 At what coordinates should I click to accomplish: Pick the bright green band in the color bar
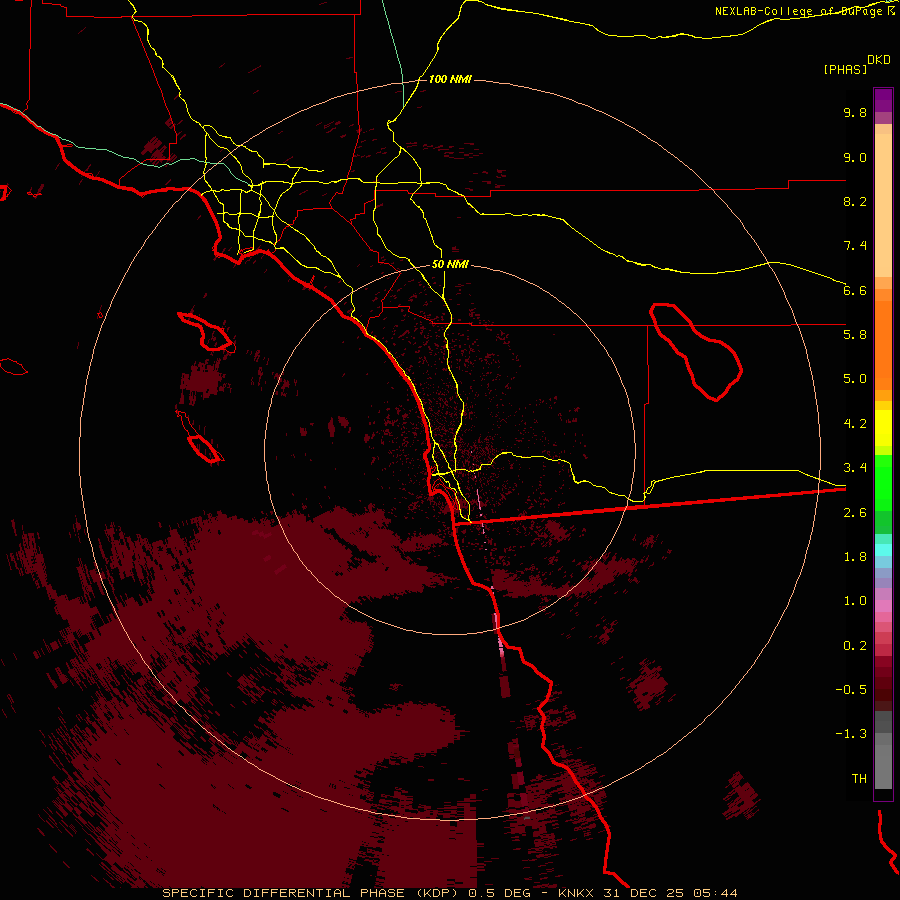883,482
